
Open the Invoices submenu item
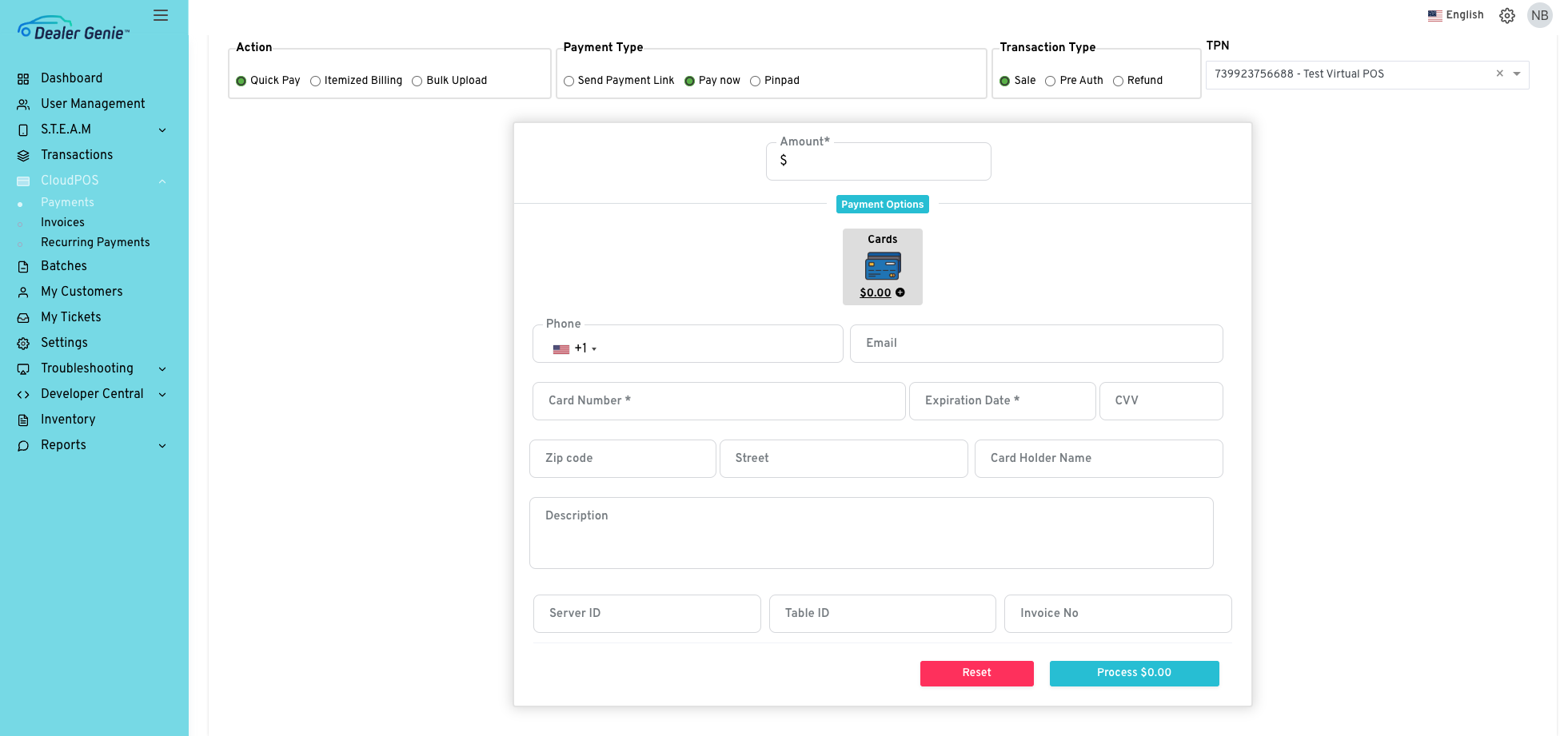pos(62,223)
